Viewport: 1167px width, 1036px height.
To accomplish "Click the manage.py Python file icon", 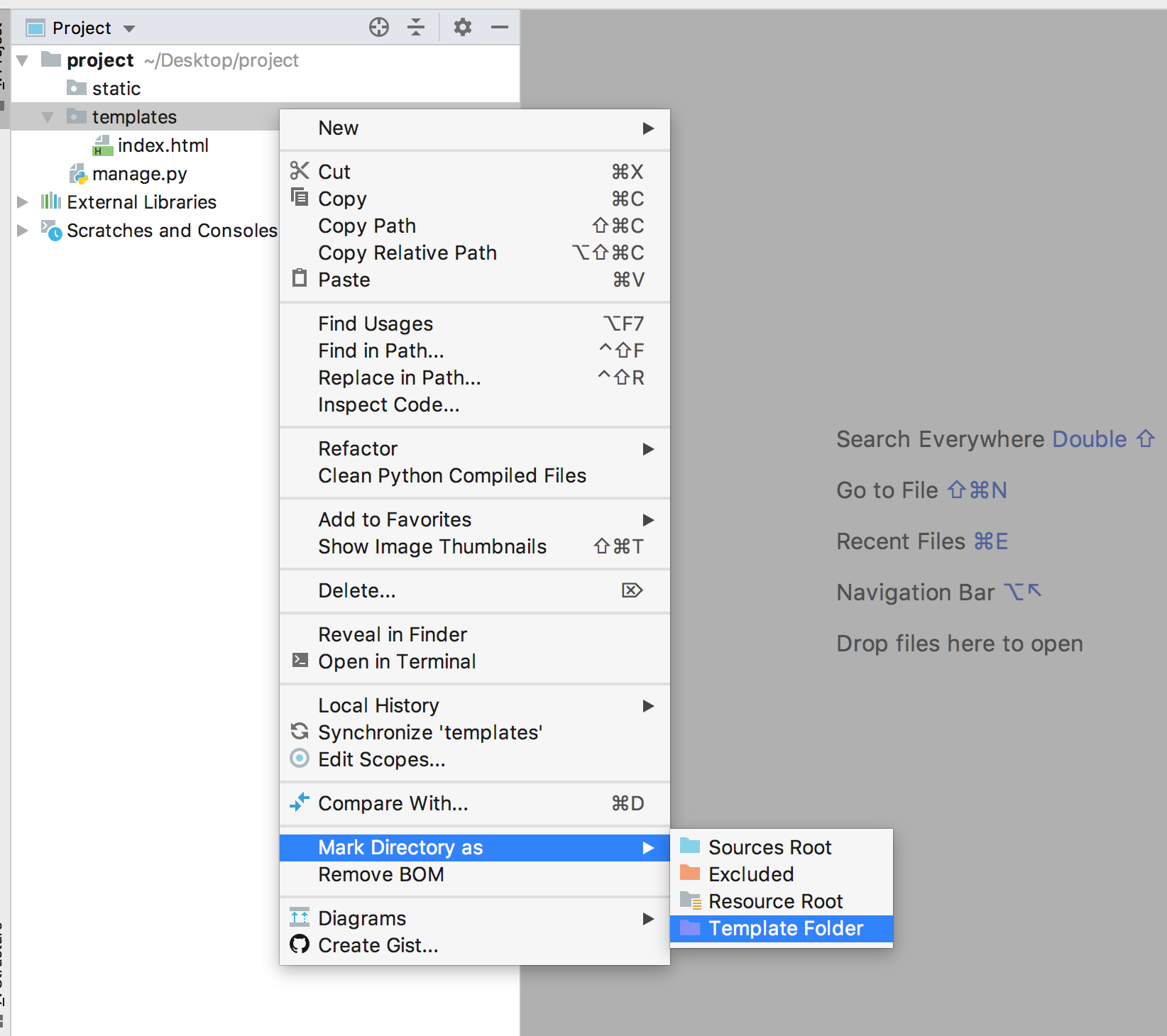I will point(77,174).
